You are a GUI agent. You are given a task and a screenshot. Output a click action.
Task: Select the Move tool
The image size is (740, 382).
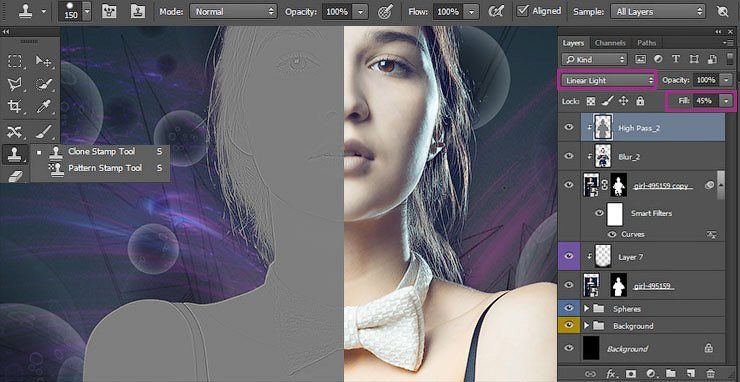pyautogui.click(x=43, y=61)
